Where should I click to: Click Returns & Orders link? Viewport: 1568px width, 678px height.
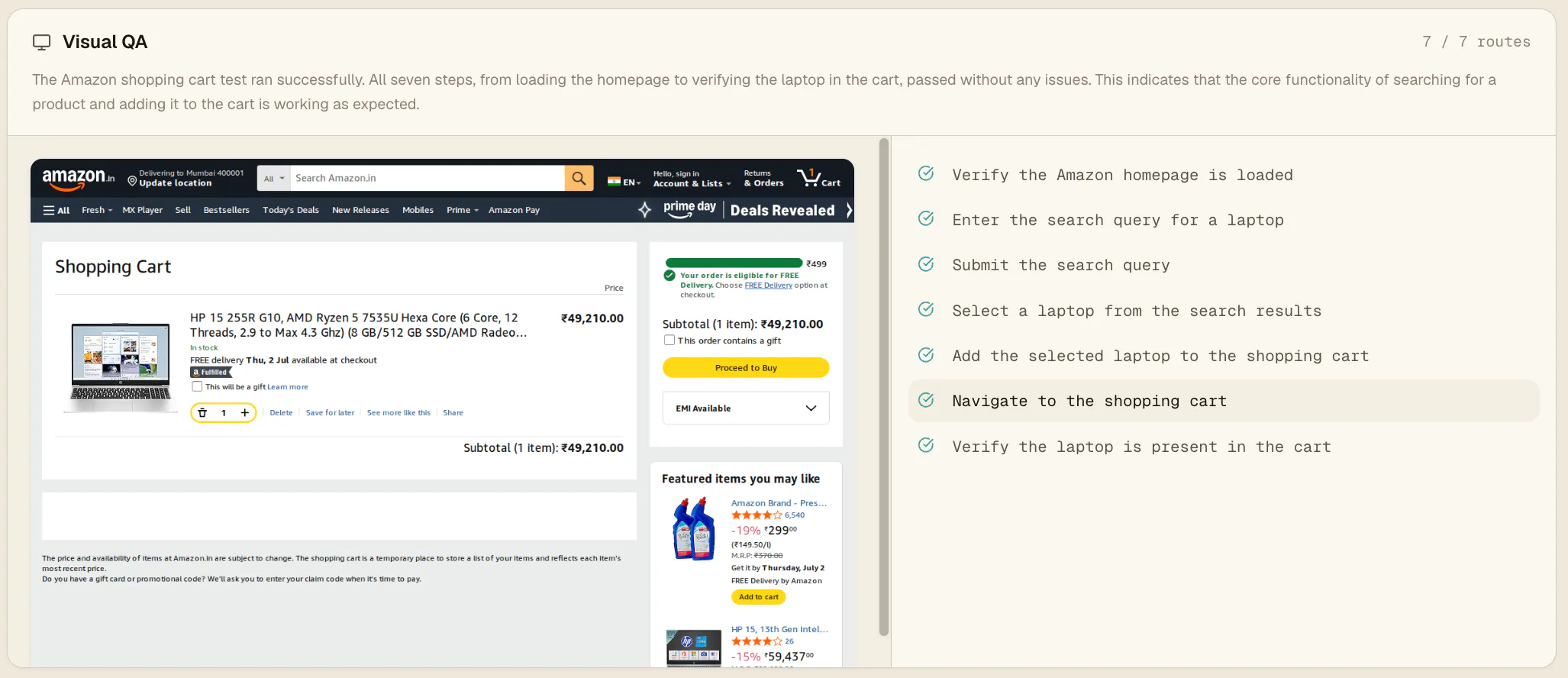pyautogui.click(x=763, y=179)
